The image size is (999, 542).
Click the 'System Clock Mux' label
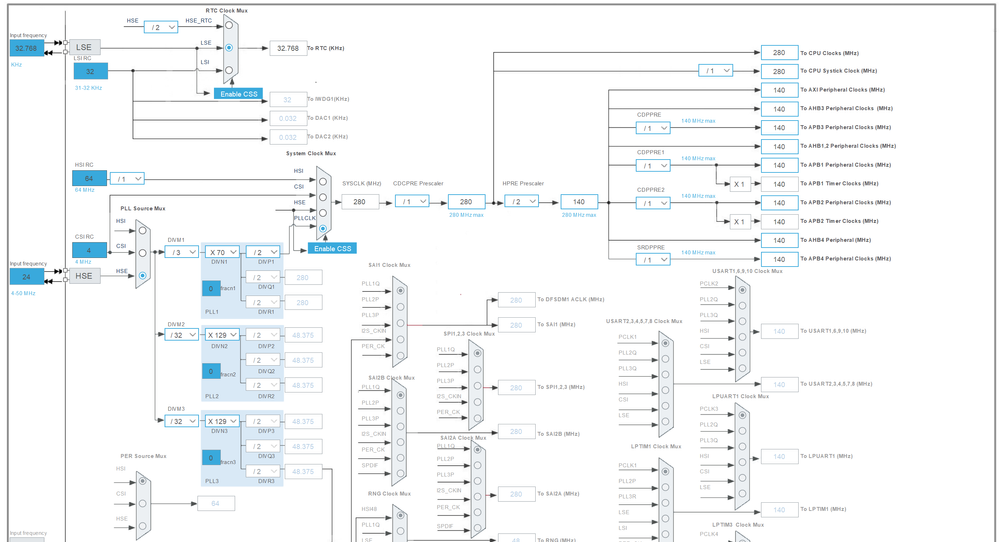pos(311,153)
